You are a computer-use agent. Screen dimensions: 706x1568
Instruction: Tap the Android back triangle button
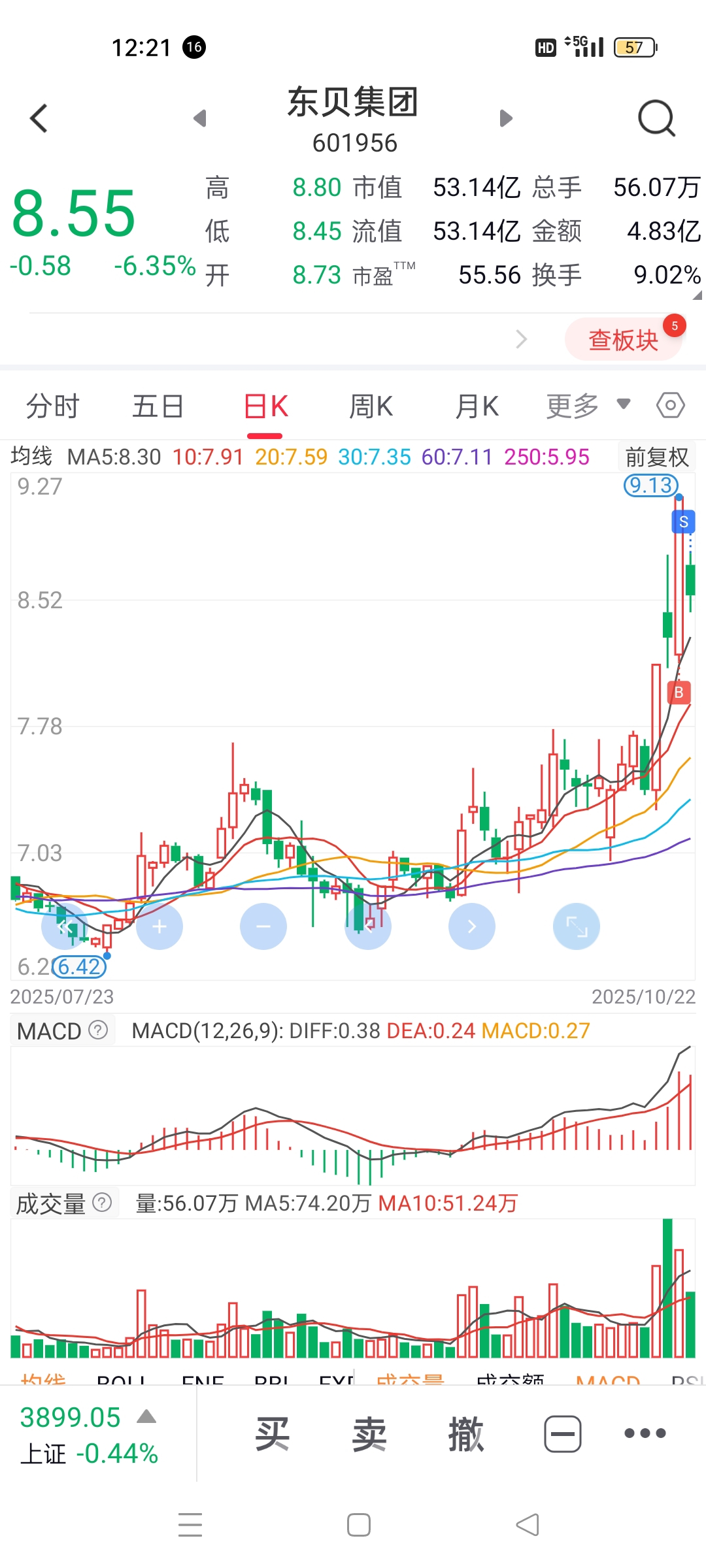pos(528,1525)
